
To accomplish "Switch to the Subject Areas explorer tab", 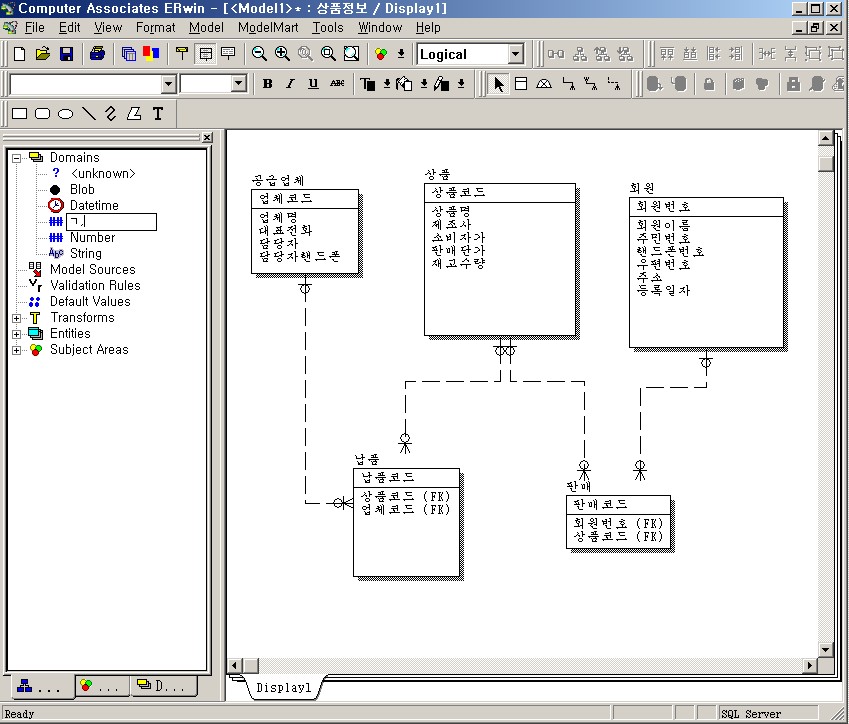I will pos(101,686).
